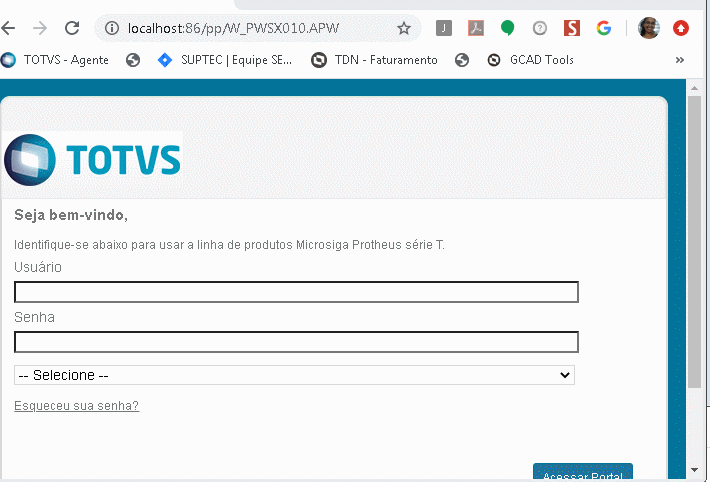Click the TOTVS logo

92,159
